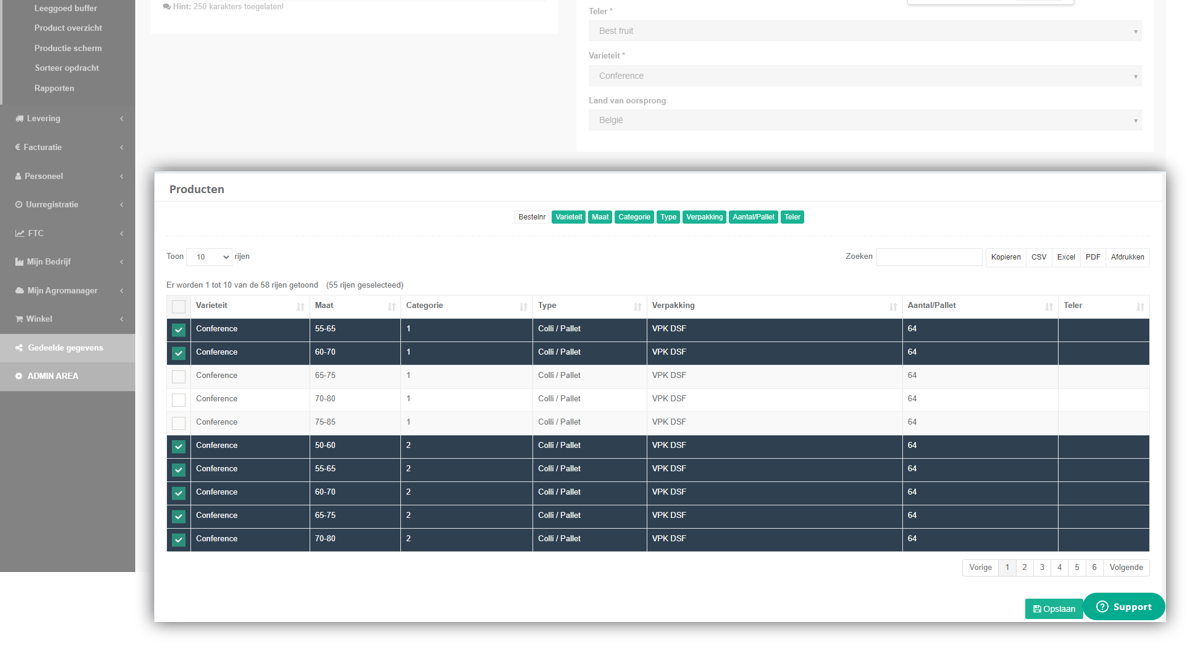Toggle the Categorie column visibility button
The image size is (1190, 650).
click(x=634, y=217)
